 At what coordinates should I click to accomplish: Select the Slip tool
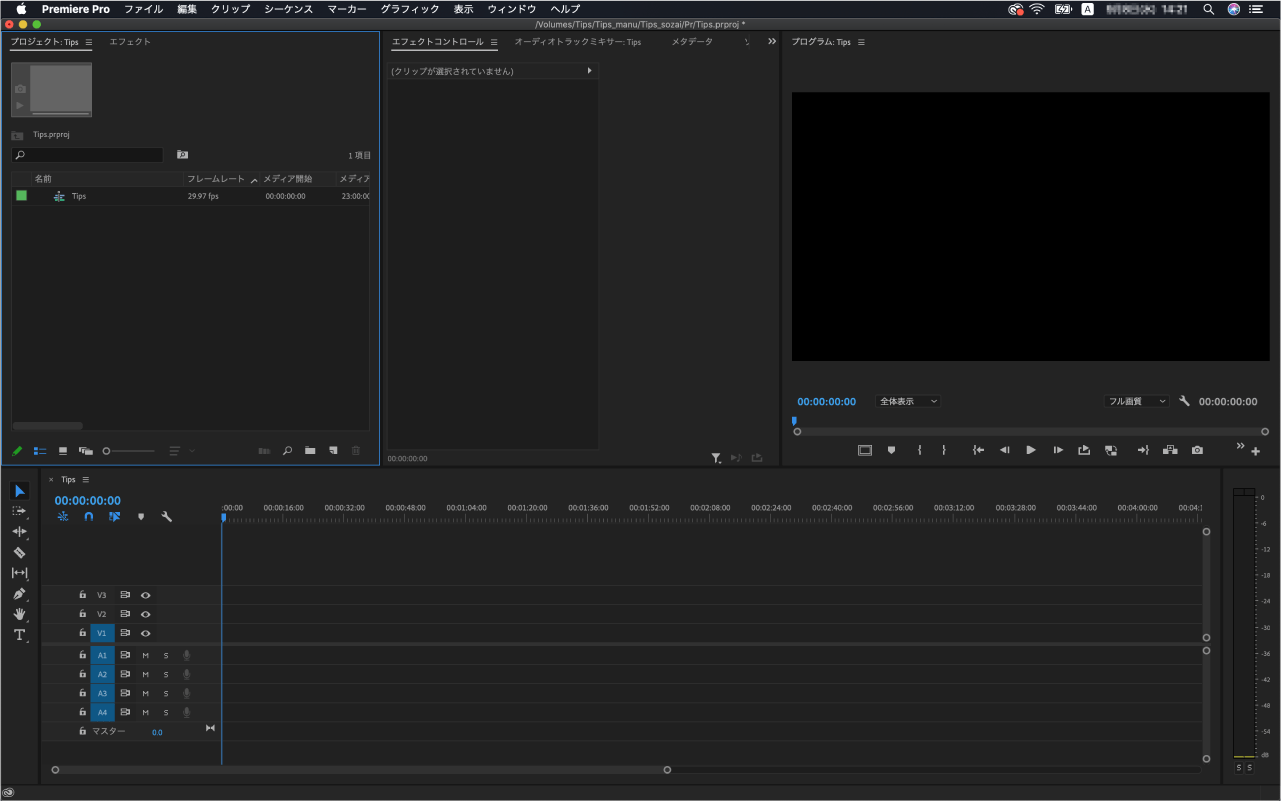click(19, 573)
